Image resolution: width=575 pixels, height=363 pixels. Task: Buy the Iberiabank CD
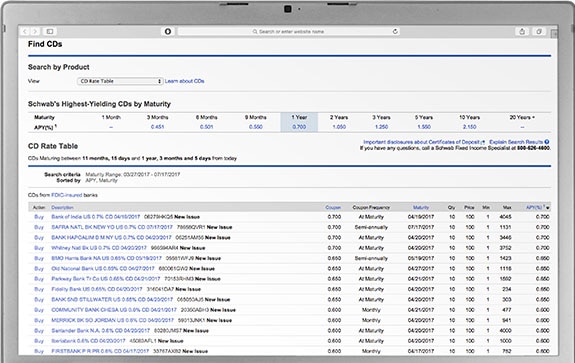[x=39, y=341]
